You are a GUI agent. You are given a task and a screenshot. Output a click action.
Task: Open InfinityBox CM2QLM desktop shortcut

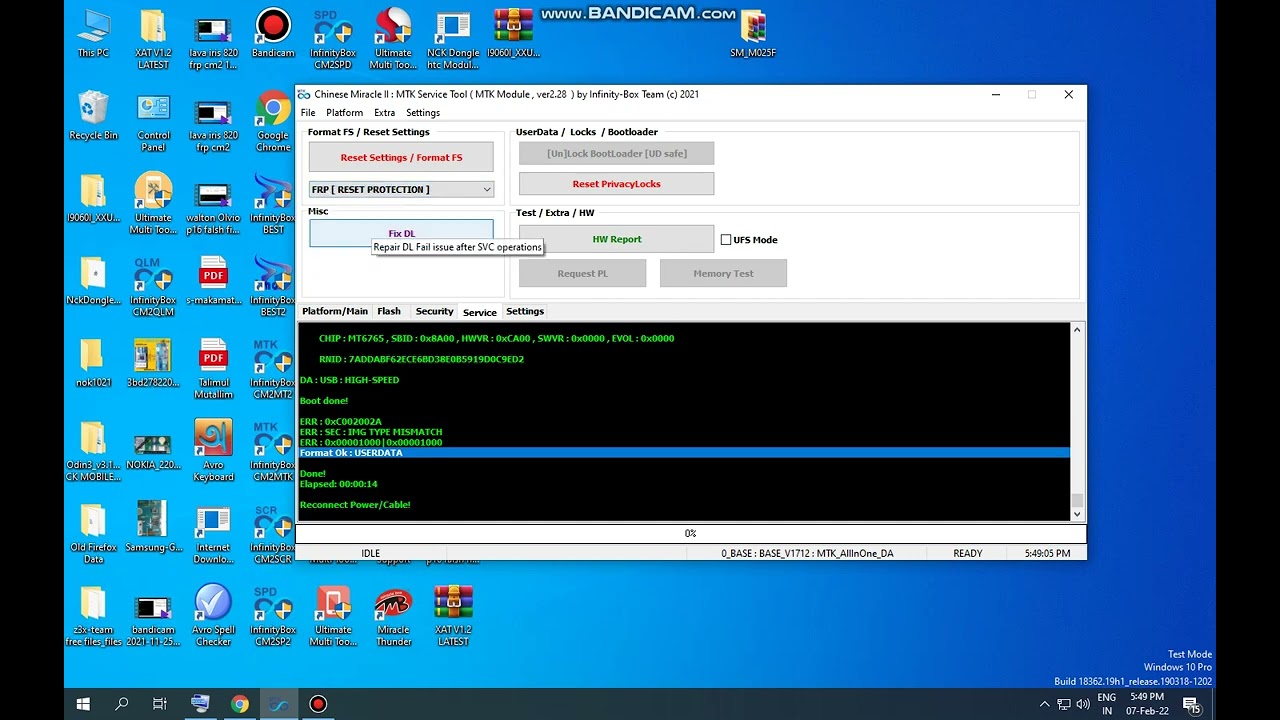pyautogui.click(x=153, y=285)
